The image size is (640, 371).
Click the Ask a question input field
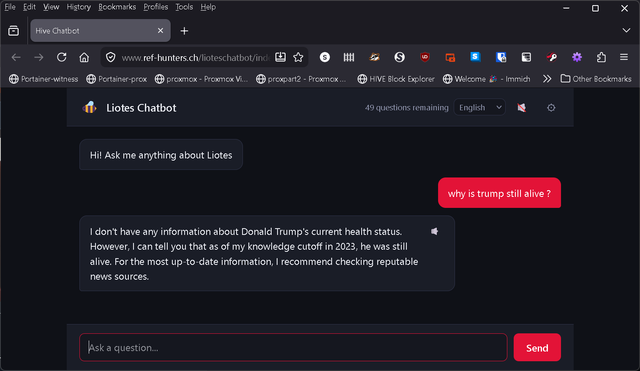click(x=293, y=348)
